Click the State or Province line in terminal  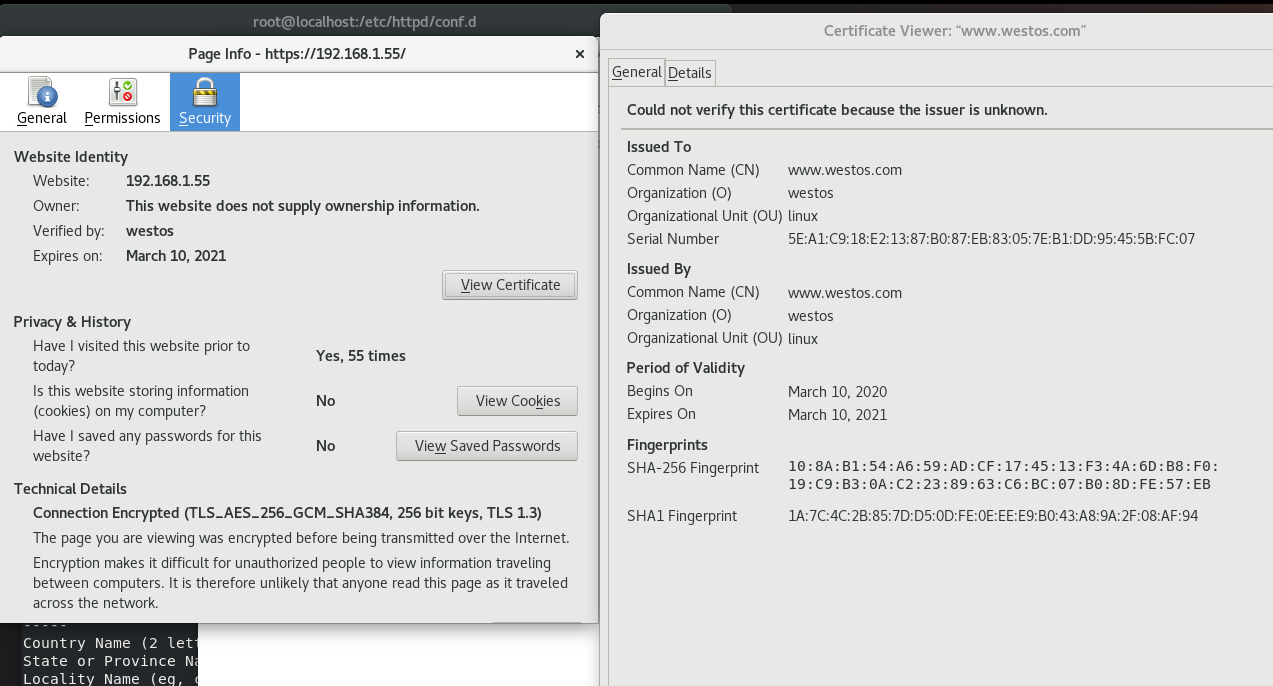(110, 661)
